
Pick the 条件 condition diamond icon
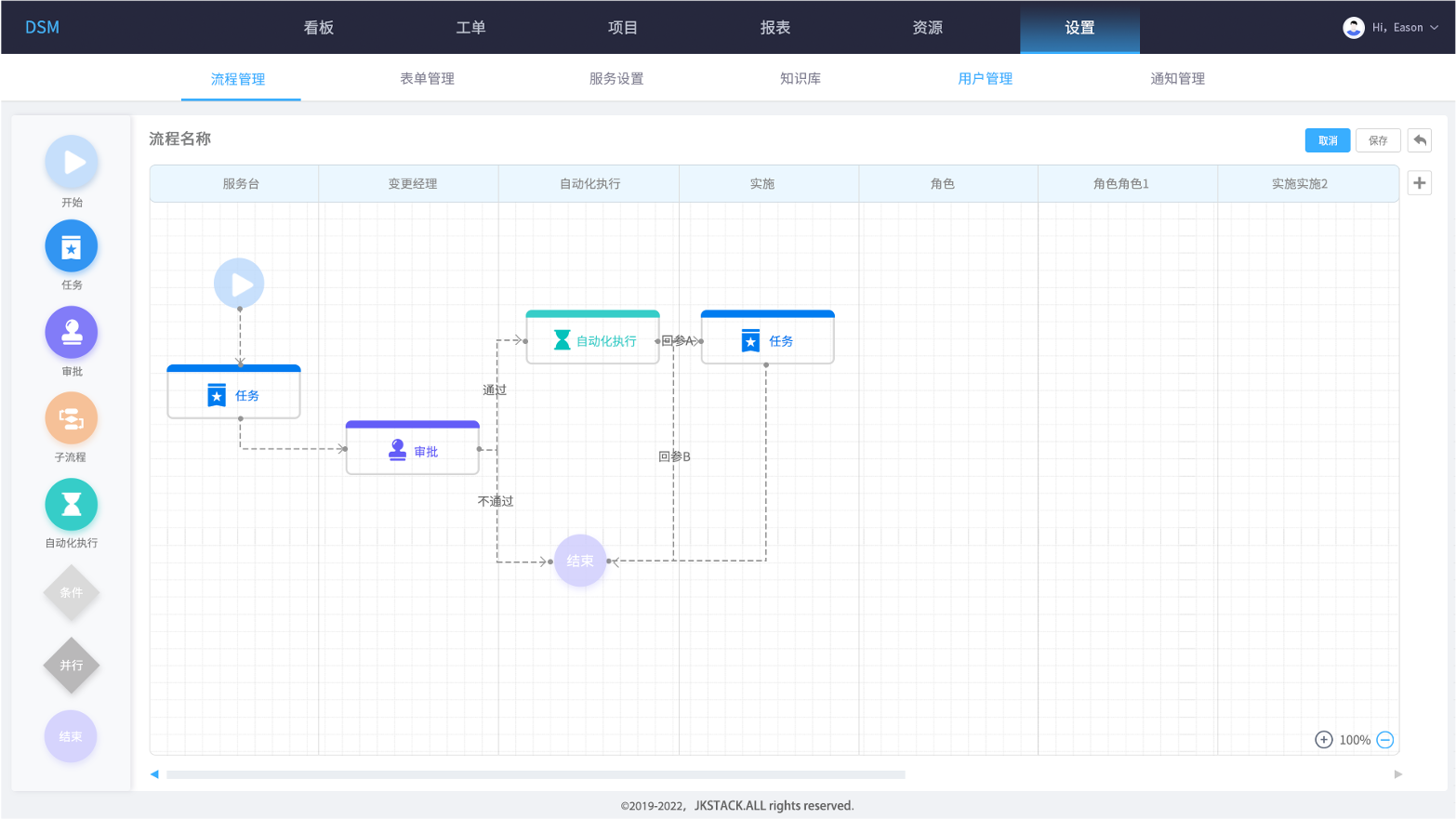click(x=72, y=593)
